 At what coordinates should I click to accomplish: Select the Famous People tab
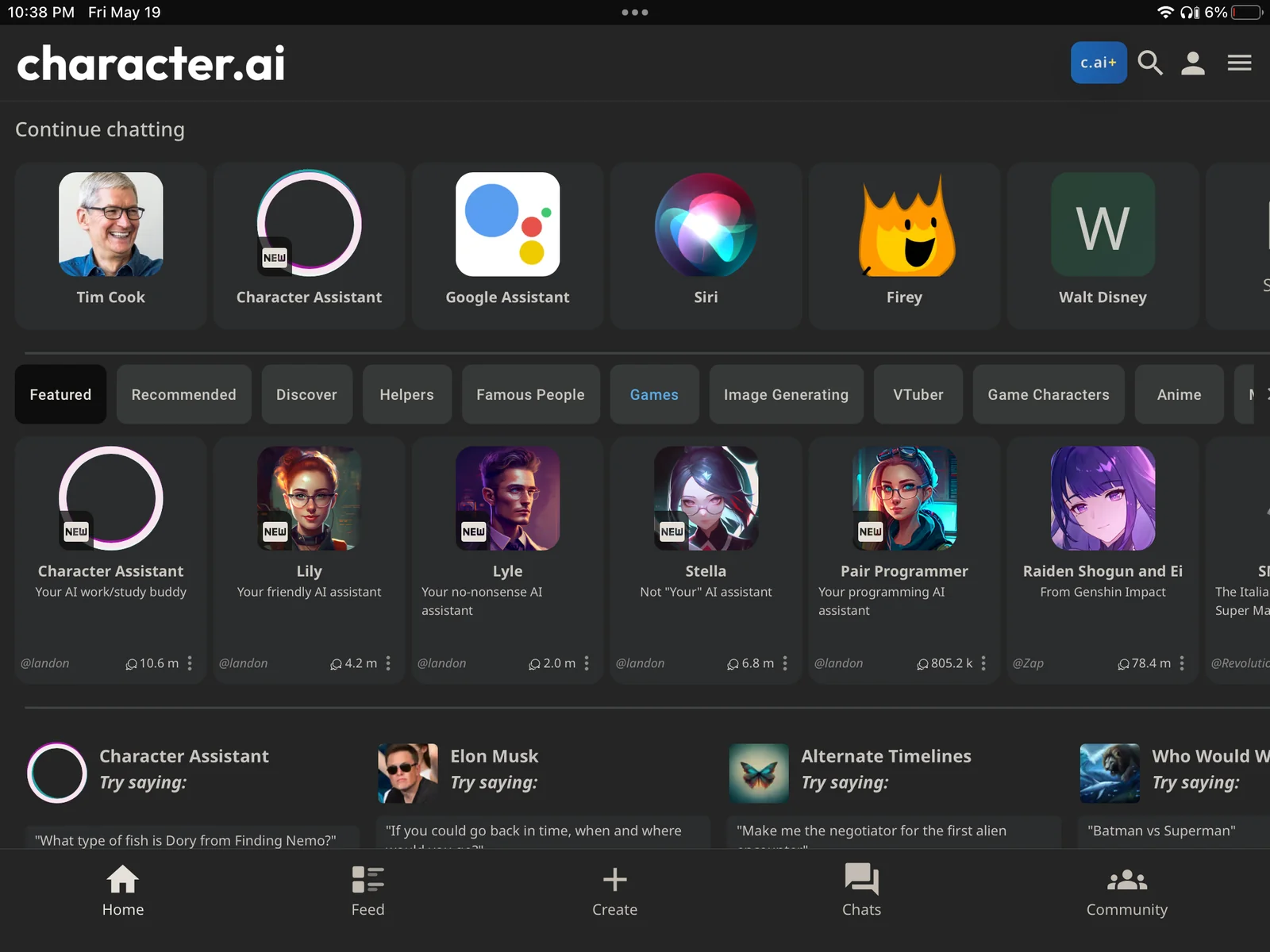point(530,394)
